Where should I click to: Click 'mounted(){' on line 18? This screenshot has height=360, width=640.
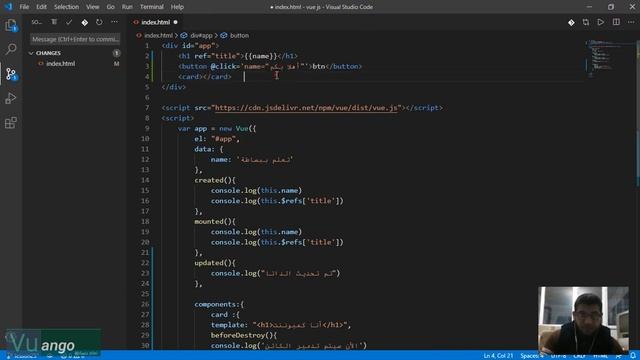(x=215, y=222)
